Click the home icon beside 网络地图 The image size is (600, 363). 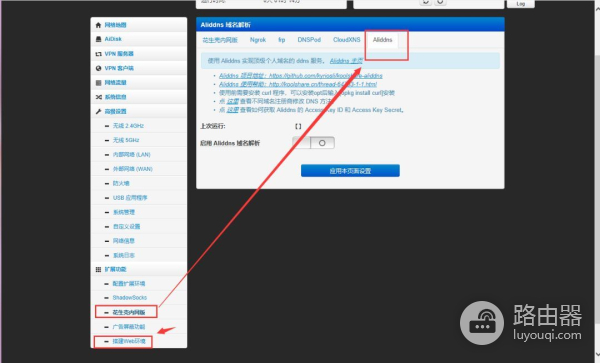point(98,25)
